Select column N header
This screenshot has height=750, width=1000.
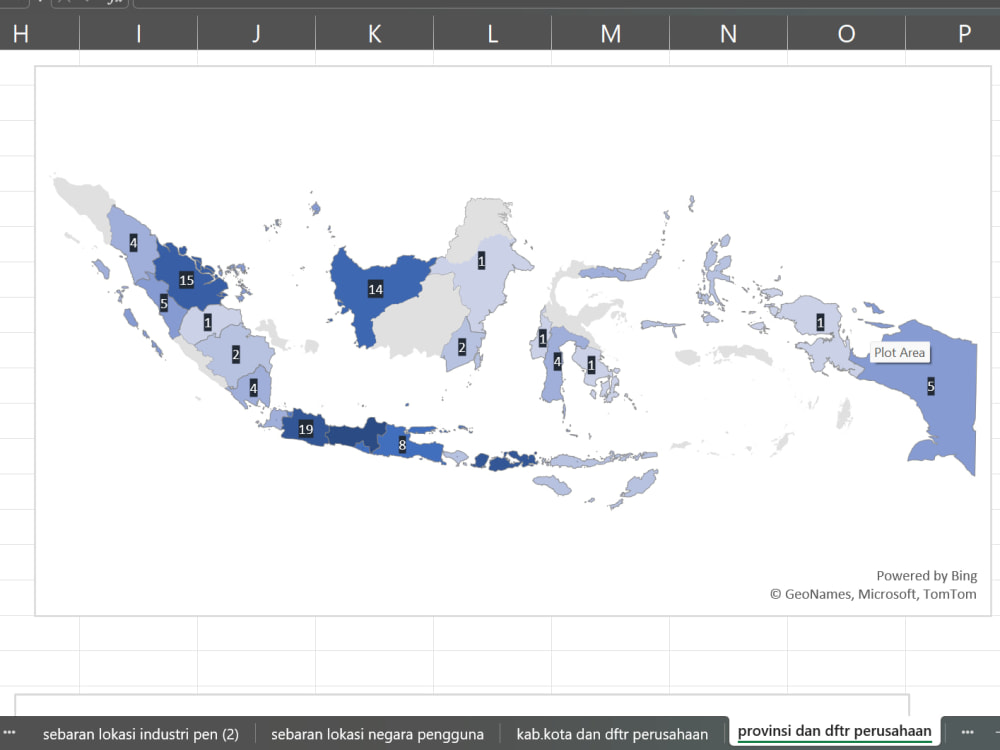[728, 33]
